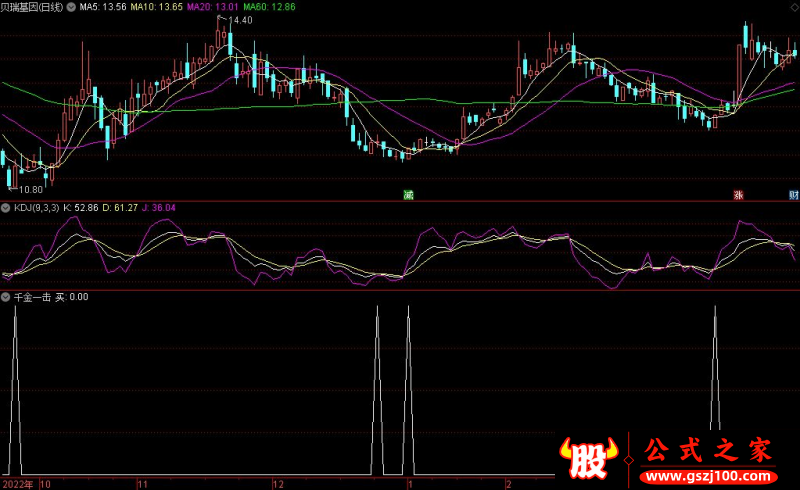The width and height of the screenshot is (800, 490).
Task: Click the 10.80 low price arrow marker
Action: (26, 188)
